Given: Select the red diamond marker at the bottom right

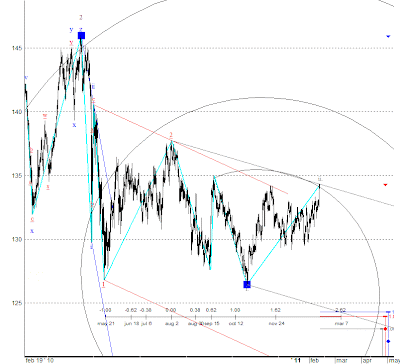Looking at the screenshot, I should 385,329.
